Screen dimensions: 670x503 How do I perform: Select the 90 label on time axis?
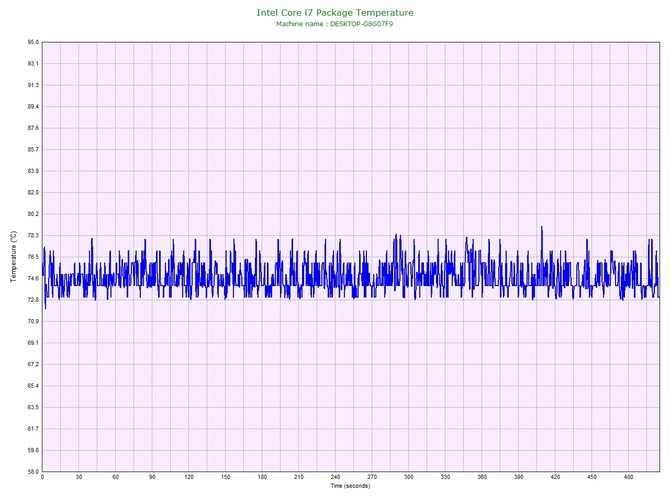pyautogui.click(x=152, y=477)
